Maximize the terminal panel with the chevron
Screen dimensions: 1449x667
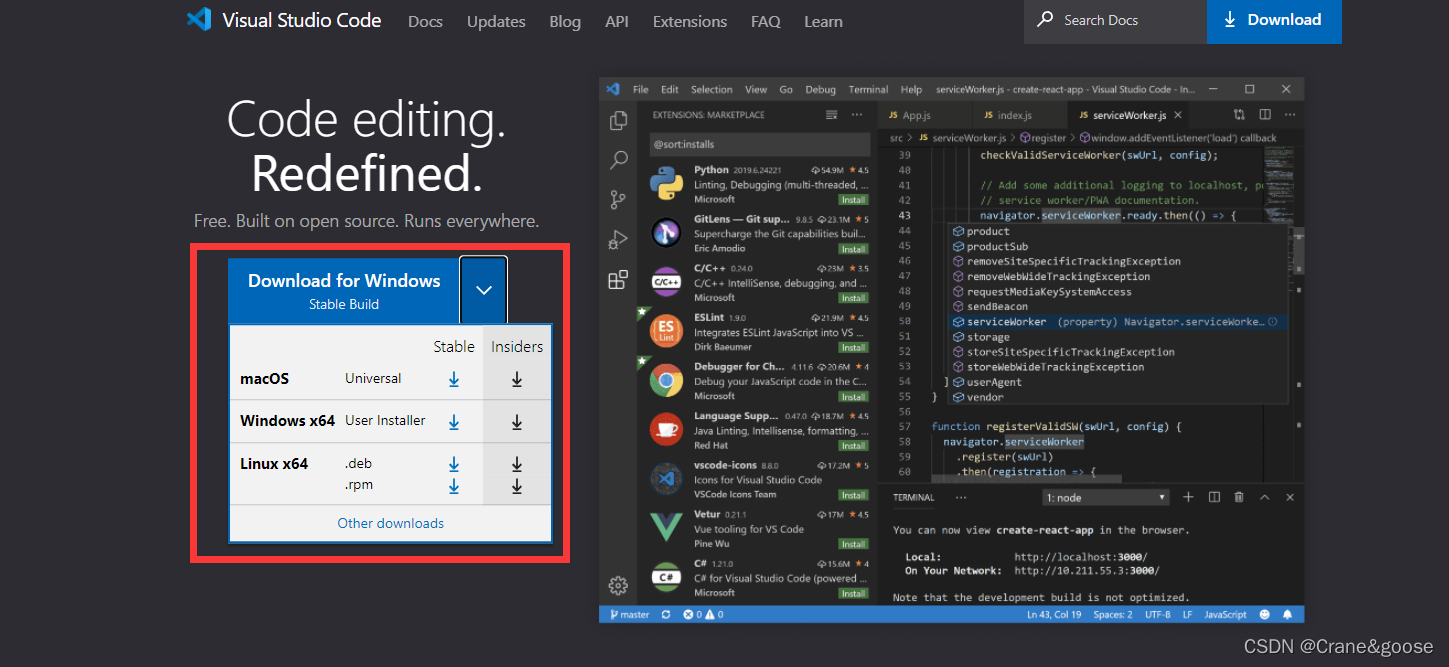(x=1264, y=496)
